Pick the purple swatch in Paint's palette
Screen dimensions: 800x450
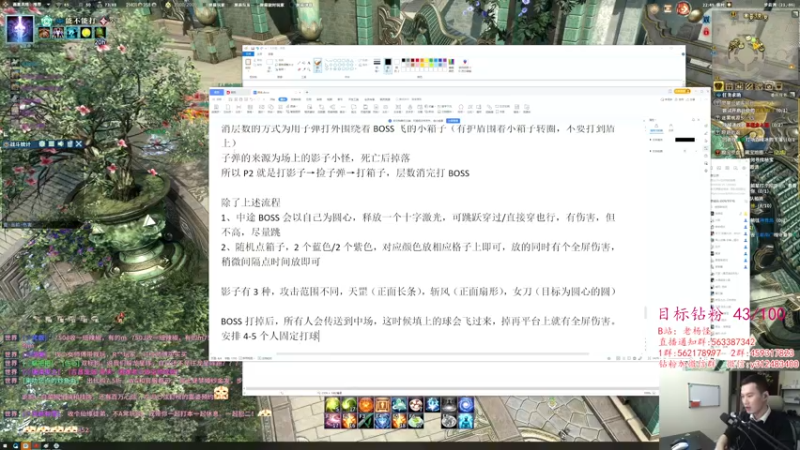point(445,60)
